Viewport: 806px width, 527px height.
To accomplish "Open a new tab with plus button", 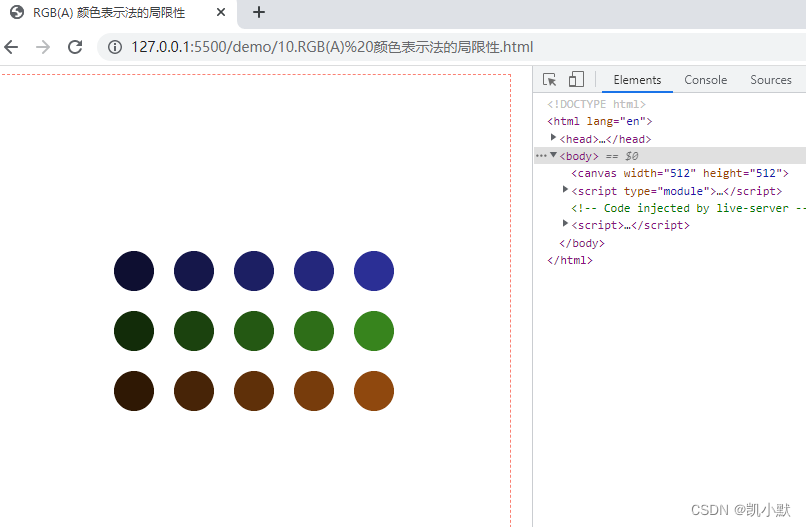I will [259, 12].
